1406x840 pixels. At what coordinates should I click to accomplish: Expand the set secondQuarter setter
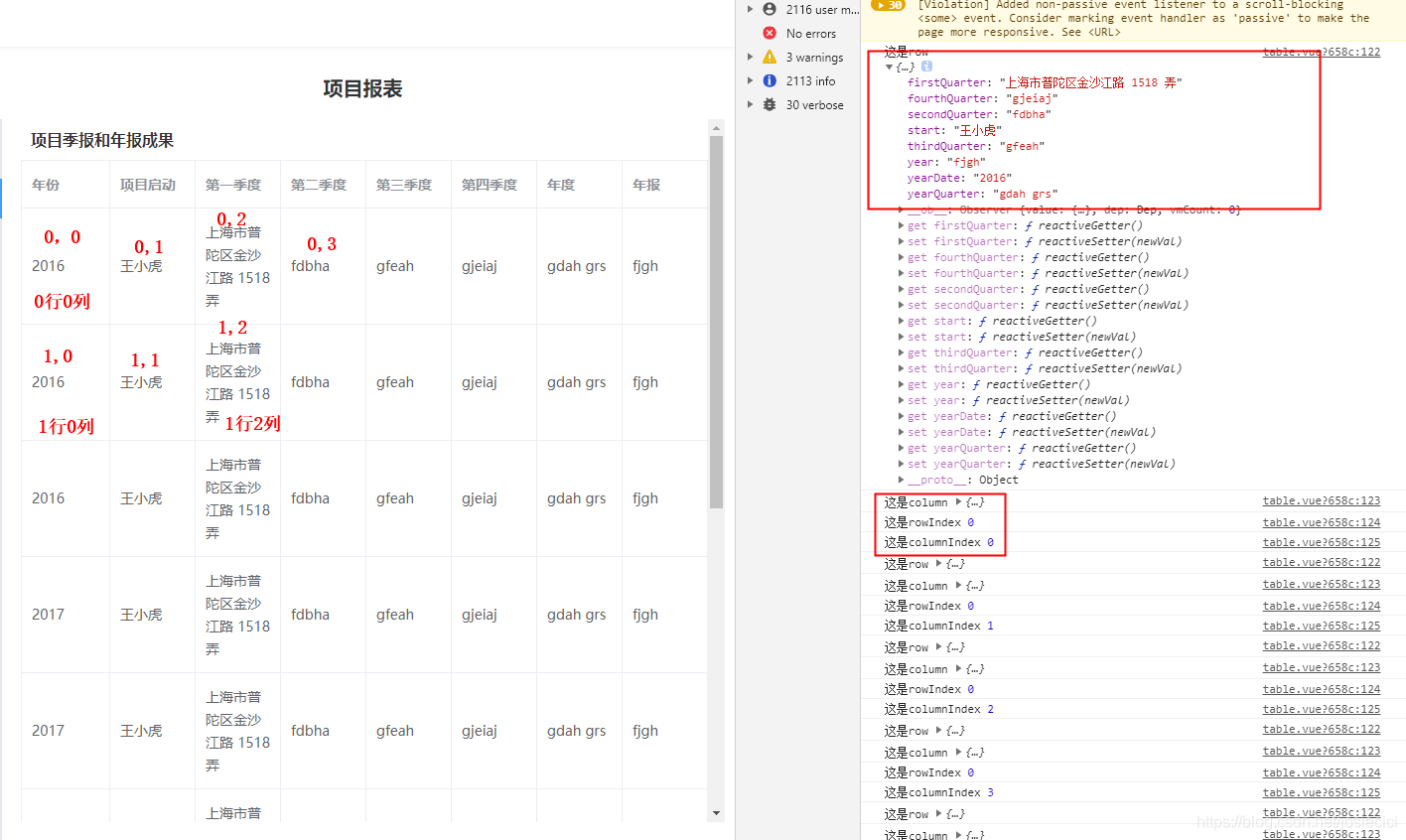pyautogui.click(x=901, y=305)
